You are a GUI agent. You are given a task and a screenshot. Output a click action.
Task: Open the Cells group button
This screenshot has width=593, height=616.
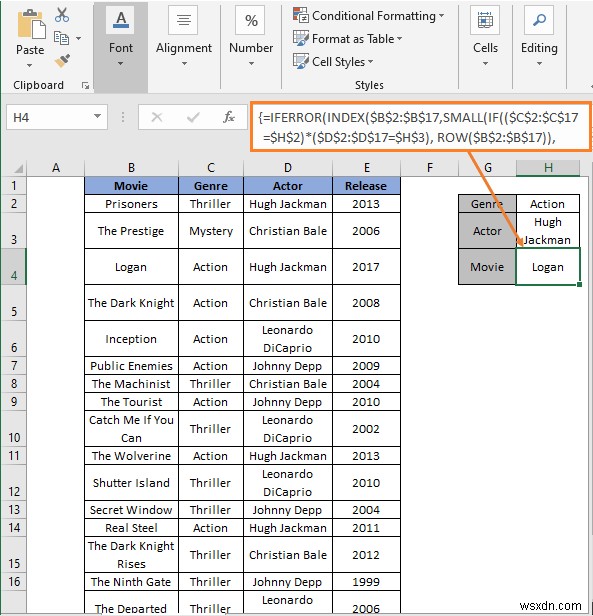tap(485, 37)
